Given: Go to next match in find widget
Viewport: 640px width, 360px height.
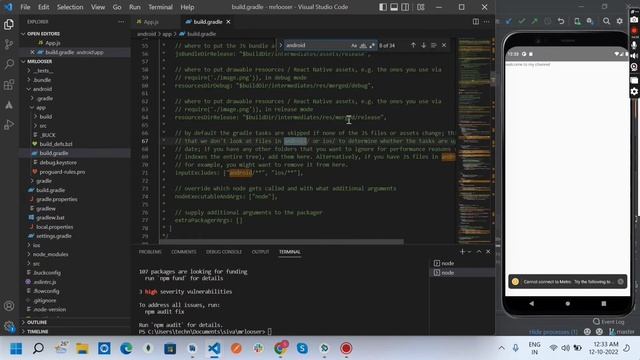Looking at the screenshot, I should [x=423, y=45].
